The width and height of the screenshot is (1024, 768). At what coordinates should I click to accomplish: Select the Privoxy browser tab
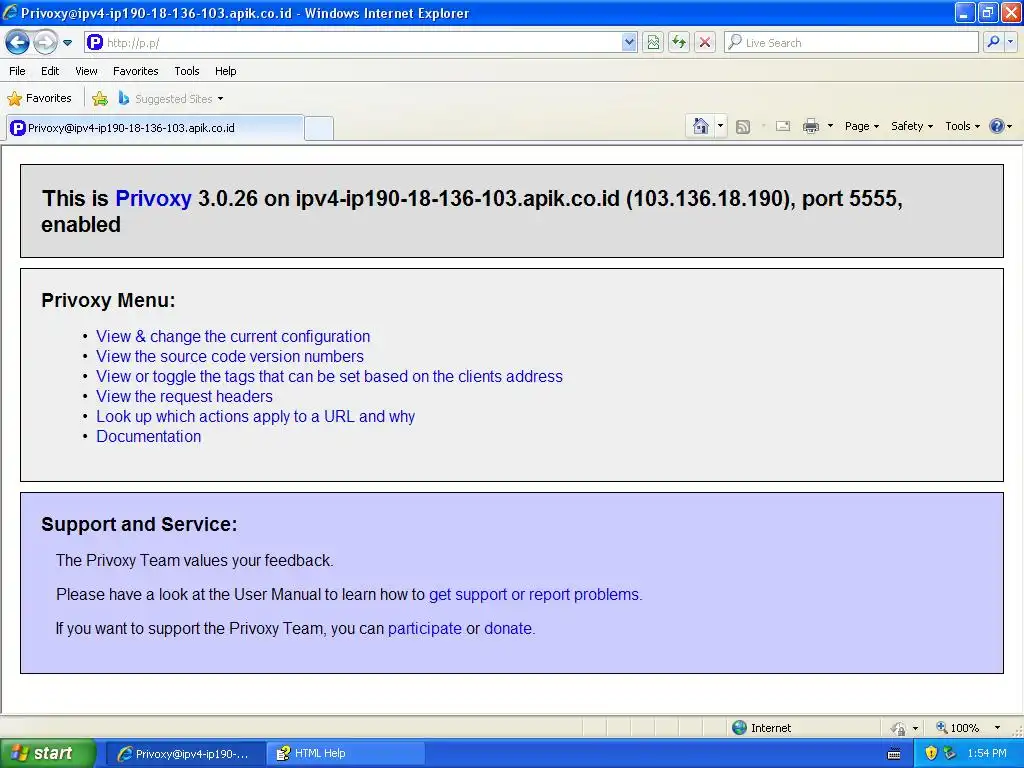155,128
